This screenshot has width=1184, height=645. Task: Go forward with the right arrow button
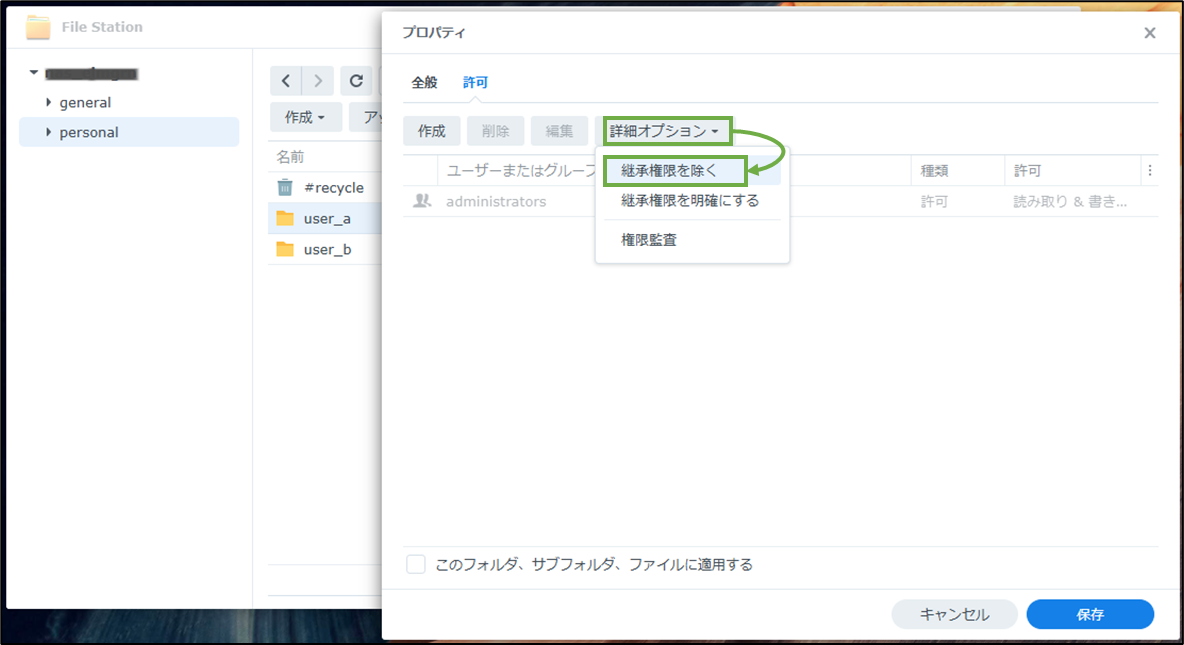(318, 81)
